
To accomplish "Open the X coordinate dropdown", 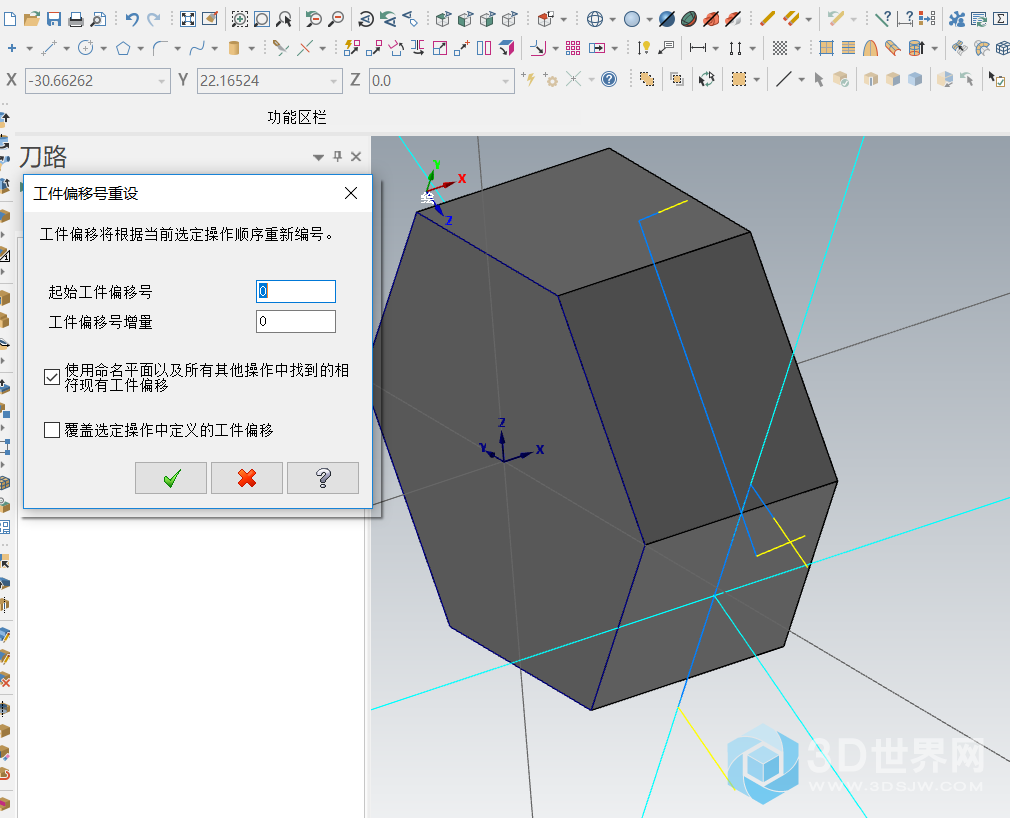I will point(161,81).
